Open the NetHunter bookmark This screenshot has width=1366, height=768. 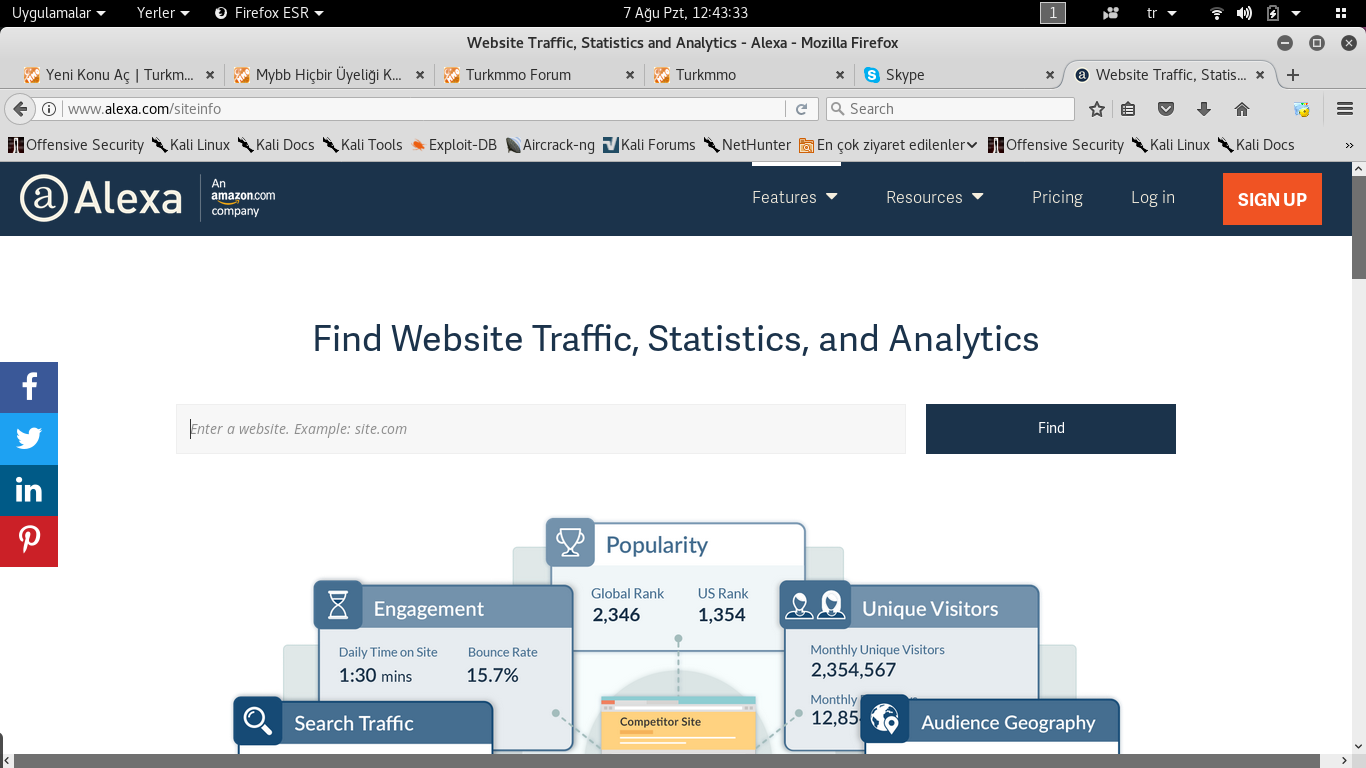(747, 145)
